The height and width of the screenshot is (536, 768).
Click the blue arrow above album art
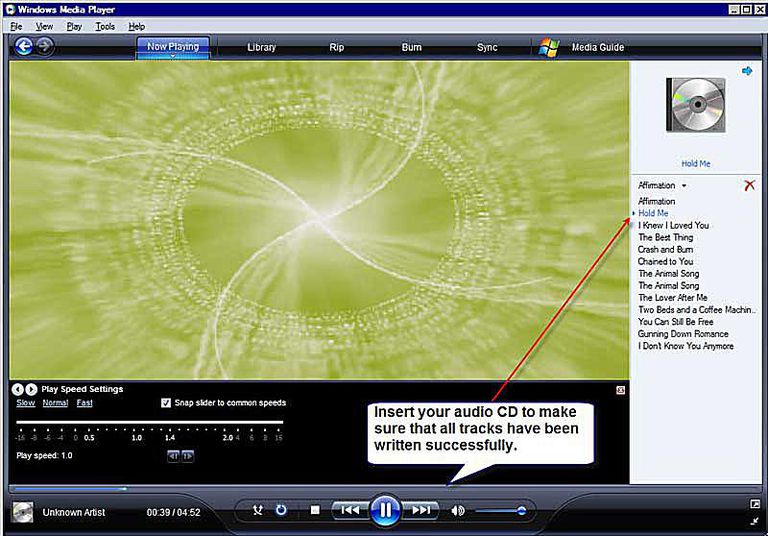747,71
